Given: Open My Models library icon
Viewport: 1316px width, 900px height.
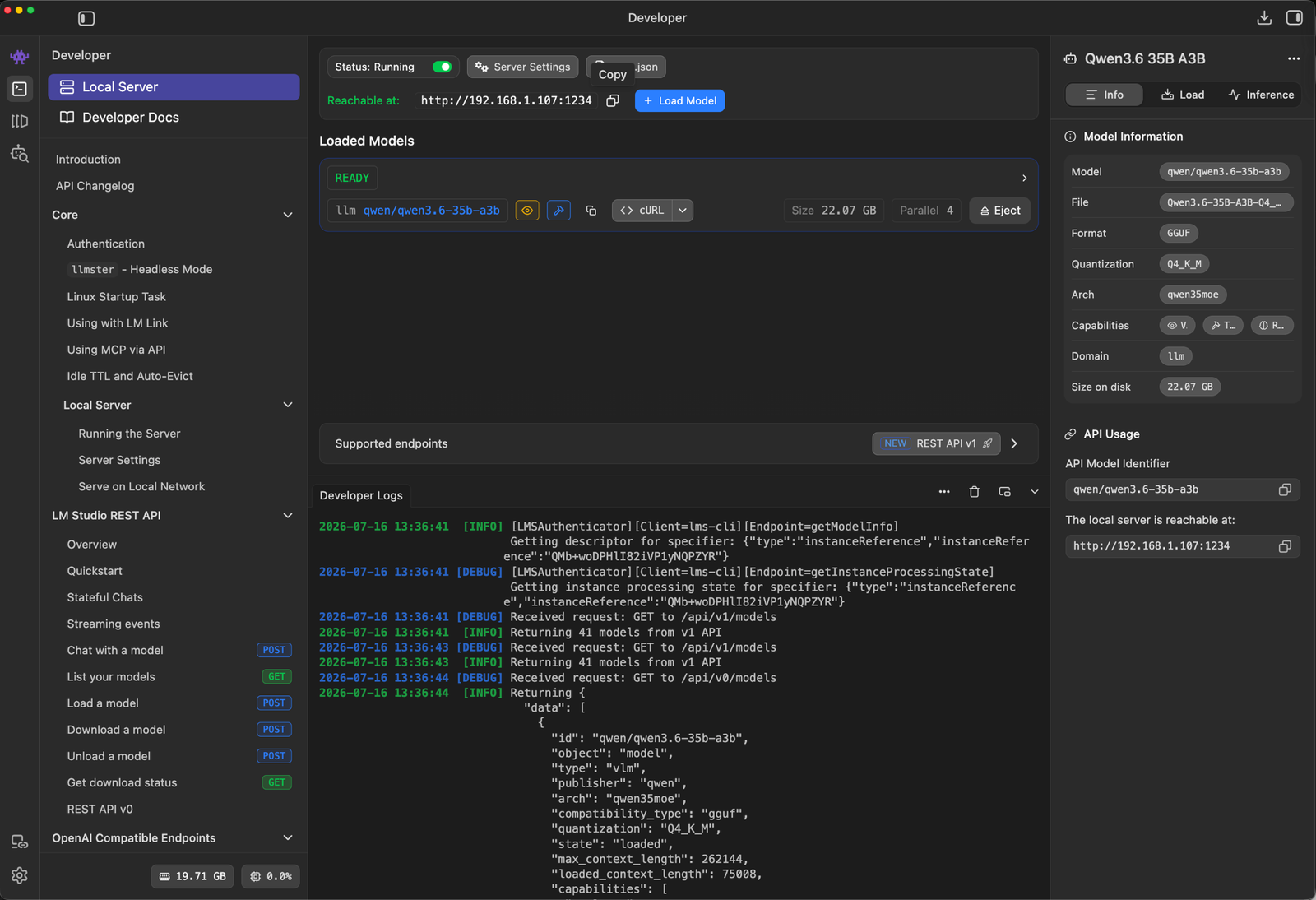Looking at the screenshot, I should coord(20,121).
